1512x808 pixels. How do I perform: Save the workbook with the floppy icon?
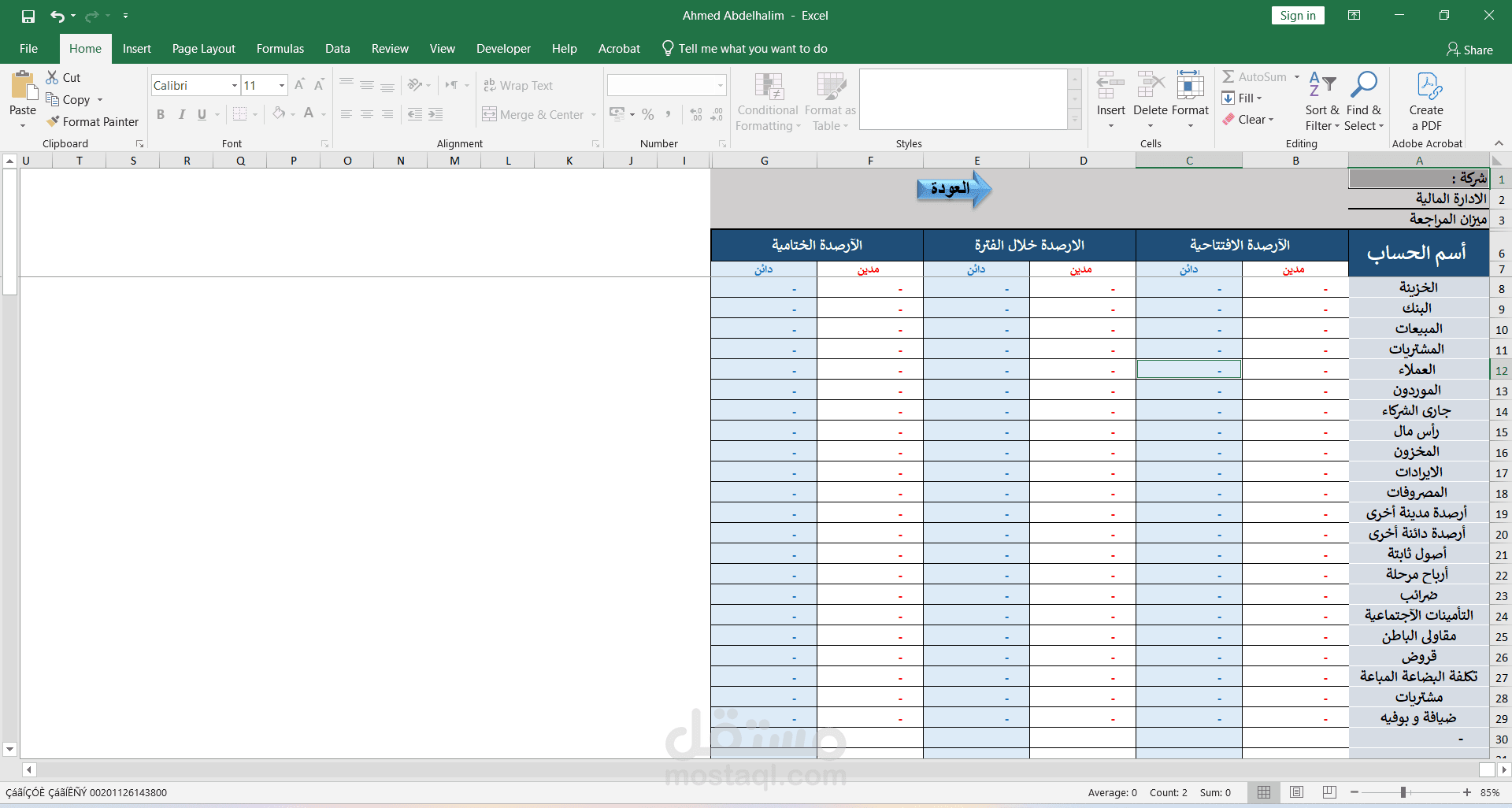click(x=28, y=16)
